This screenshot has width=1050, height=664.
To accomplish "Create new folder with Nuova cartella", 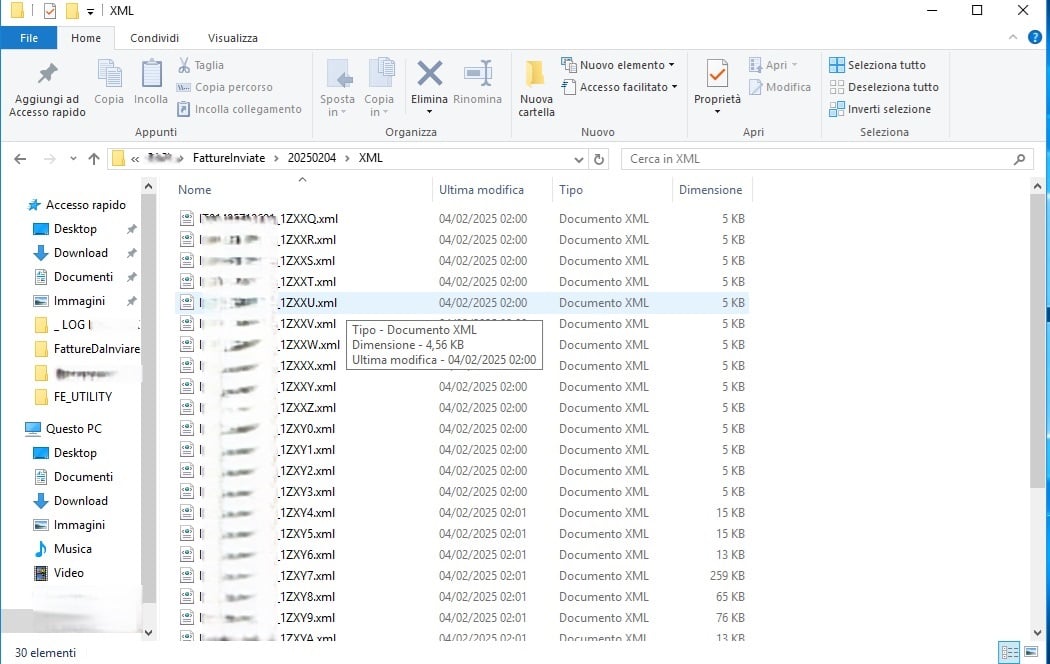I will [536, 88].
